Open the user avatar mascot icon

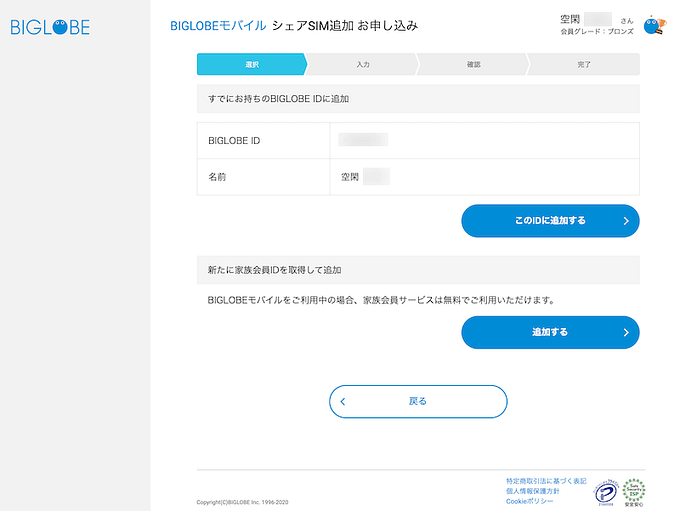tap(654, 25)
